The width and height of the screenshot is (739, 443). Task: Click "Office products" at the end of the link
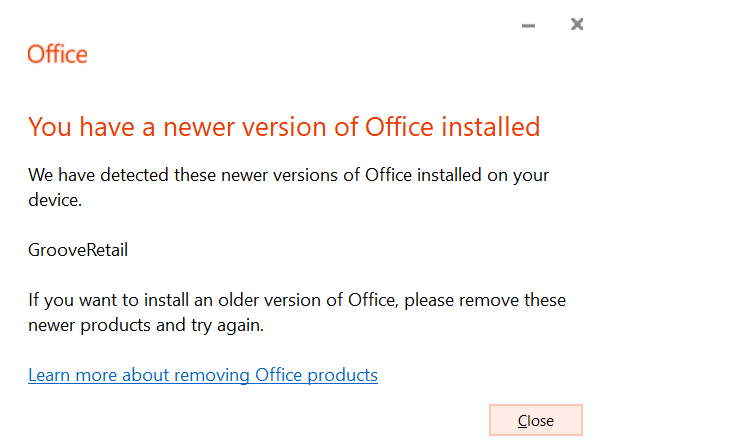click(x=317, y=375)
